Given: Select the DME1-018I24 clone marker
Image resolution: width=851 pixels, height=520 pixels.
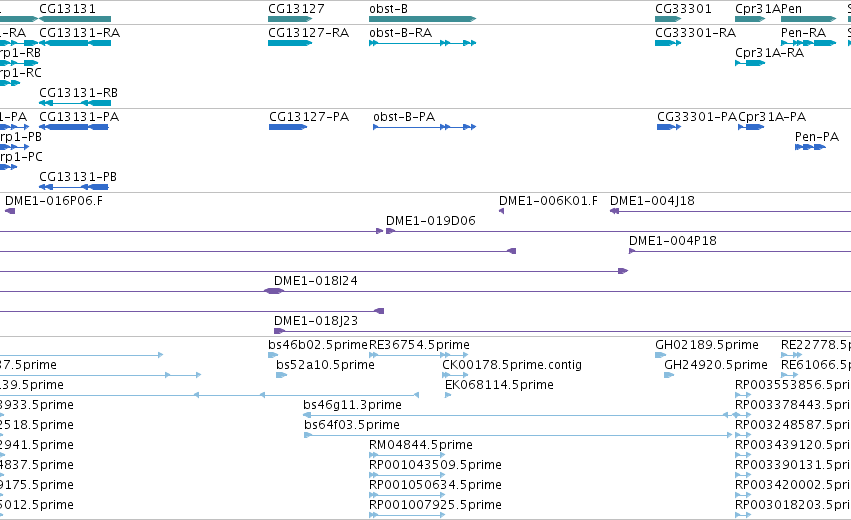Looking at the screenshot, I should pyautogui.click(x=274, y=291).
